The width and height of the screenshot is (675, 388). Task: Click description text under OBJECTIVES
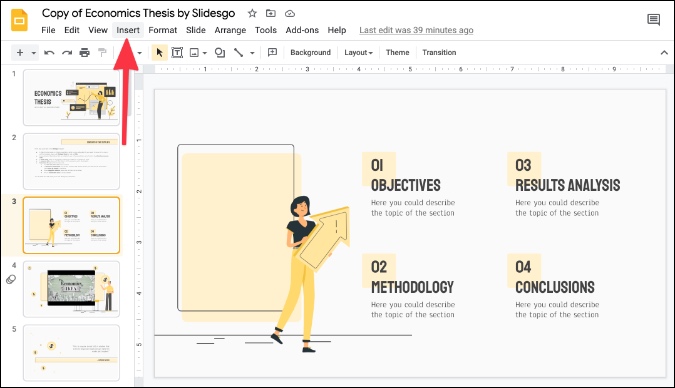point(413,208)
